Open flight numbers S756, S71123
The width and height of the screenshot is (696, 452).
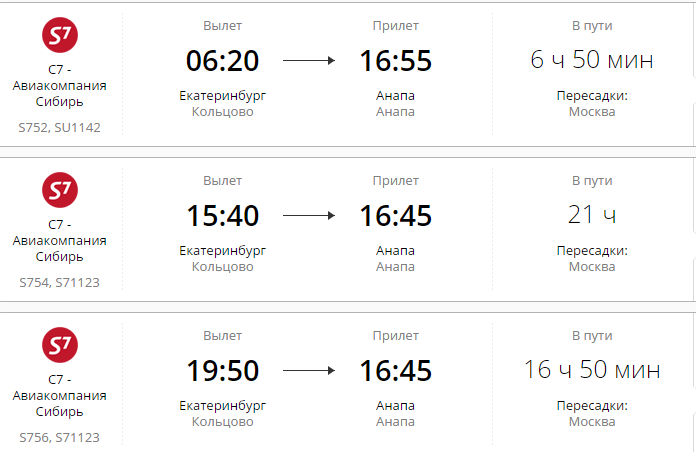pyautogui.click(x=59, y=438)
